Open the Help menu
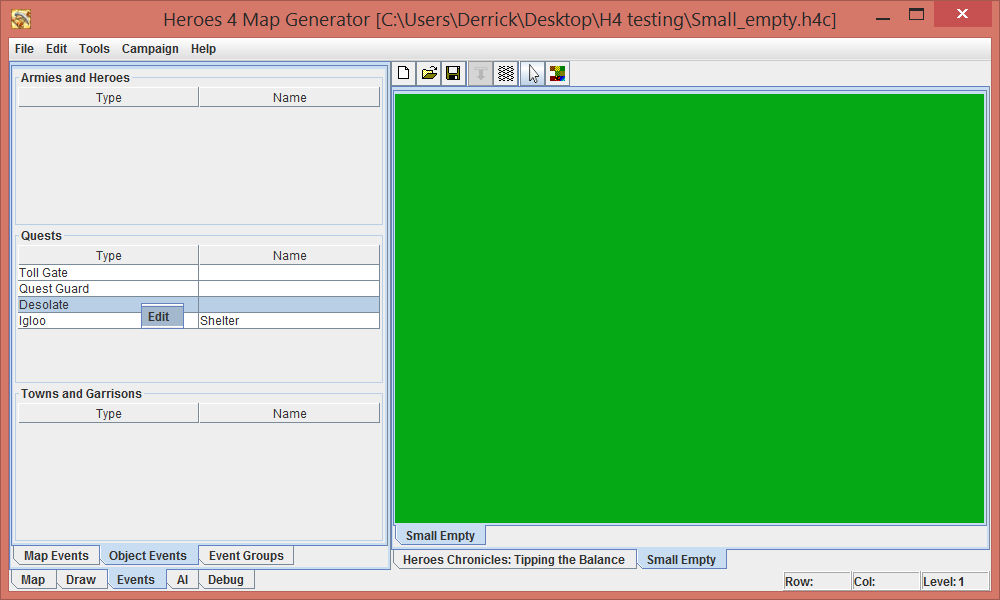This screenshot has width=1000, height=600. click(x=203, y=48)
